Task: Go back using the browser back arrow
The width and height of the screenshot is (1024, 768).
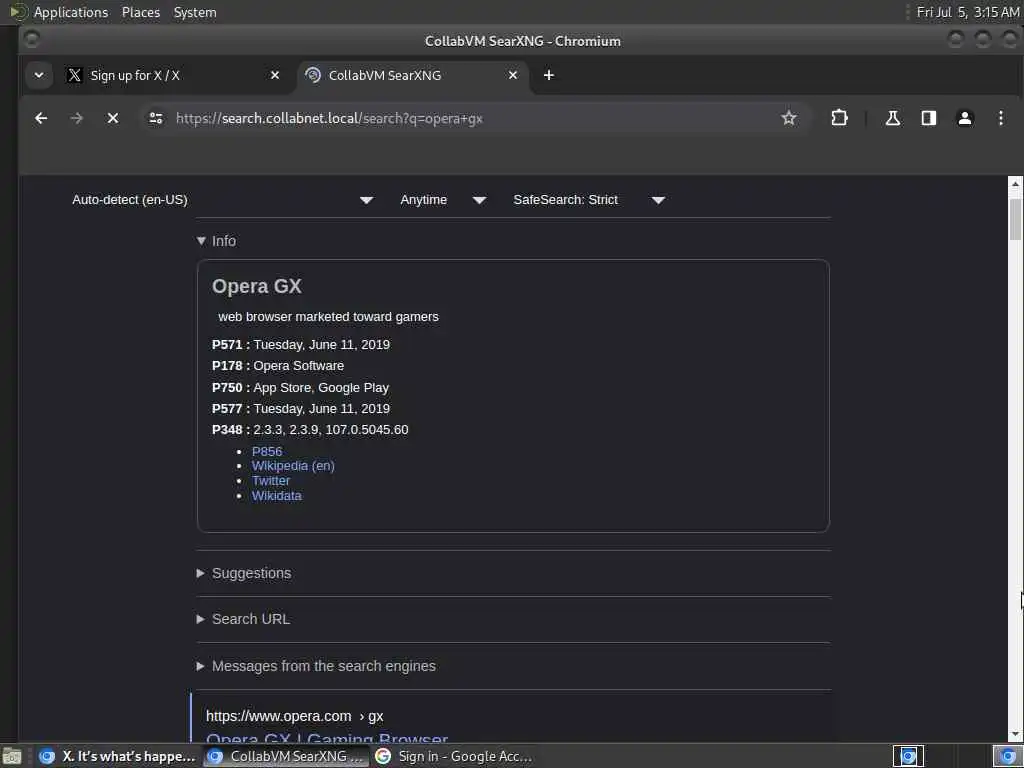Action: pos(41,118)
